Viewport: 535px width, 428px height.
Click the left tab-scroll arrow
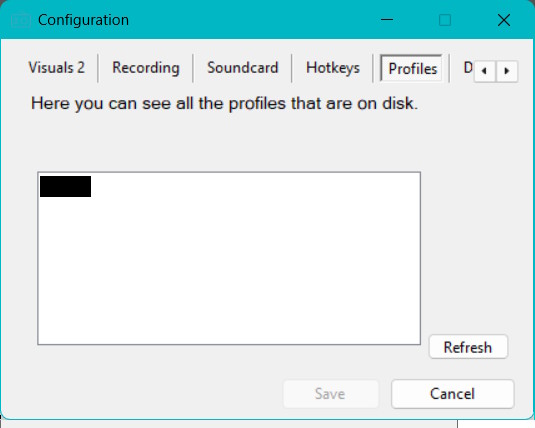pos(485,71)
